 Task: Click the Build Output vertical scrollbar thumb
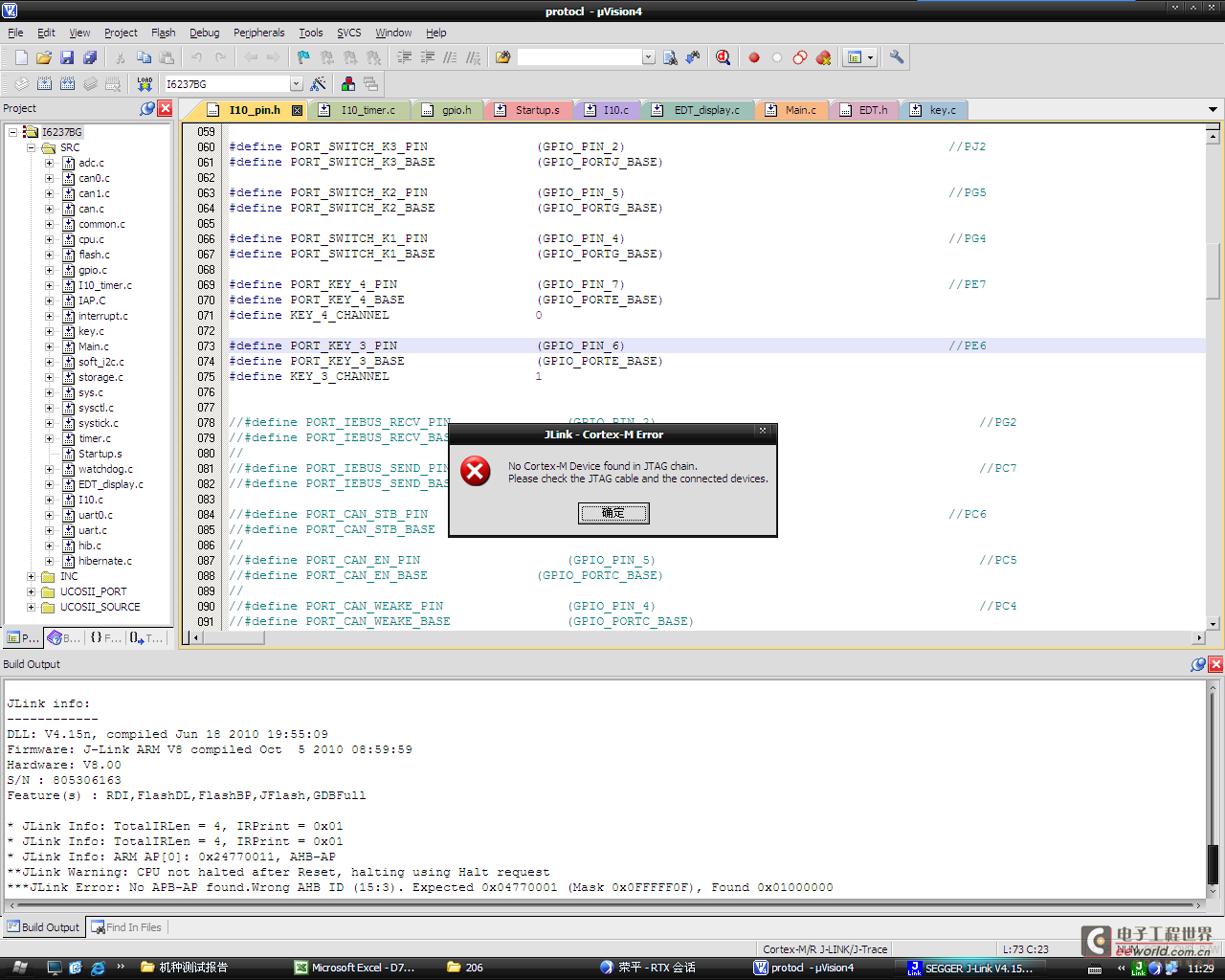[1214, 865]
